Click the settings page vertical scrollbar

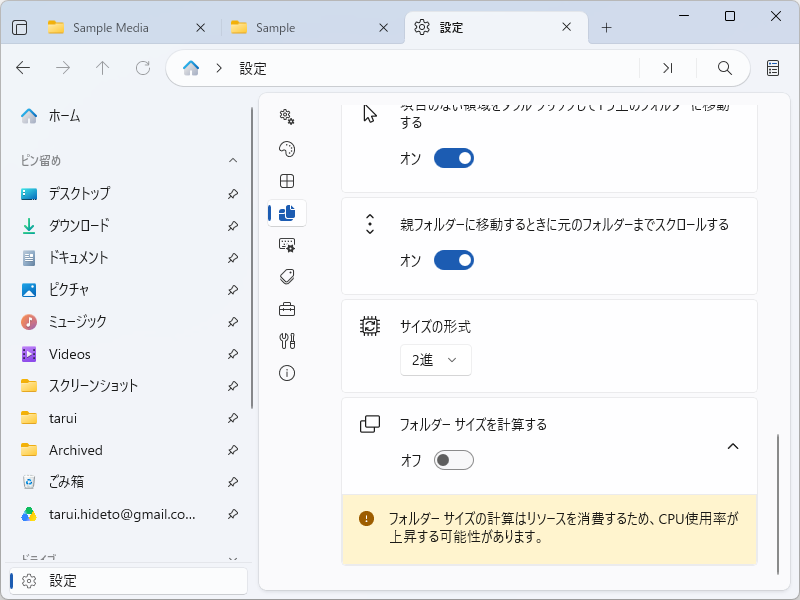click(778, 504)
